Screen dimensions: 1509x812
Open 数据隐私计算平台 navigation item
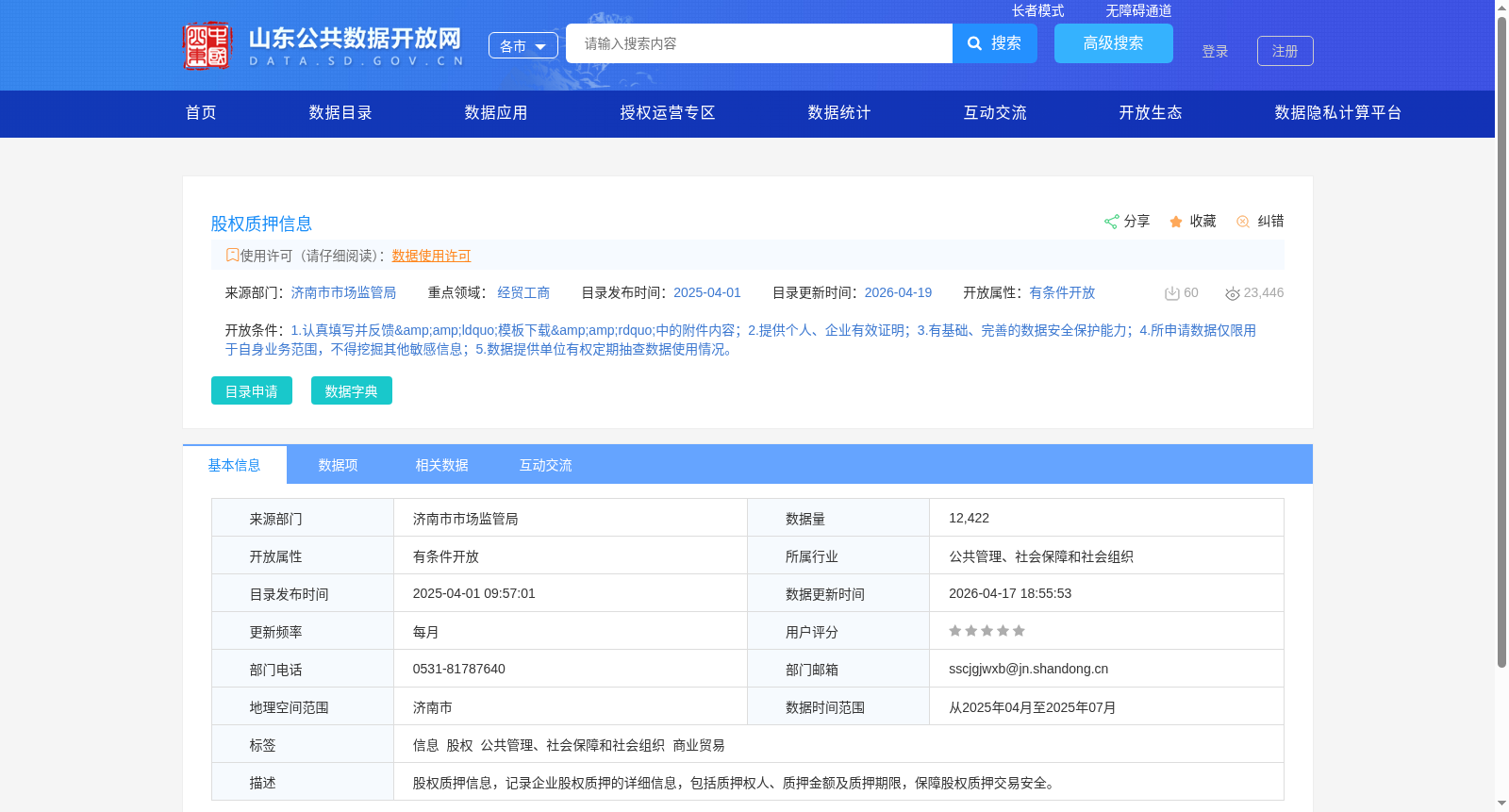click(x=1338, y=113)
